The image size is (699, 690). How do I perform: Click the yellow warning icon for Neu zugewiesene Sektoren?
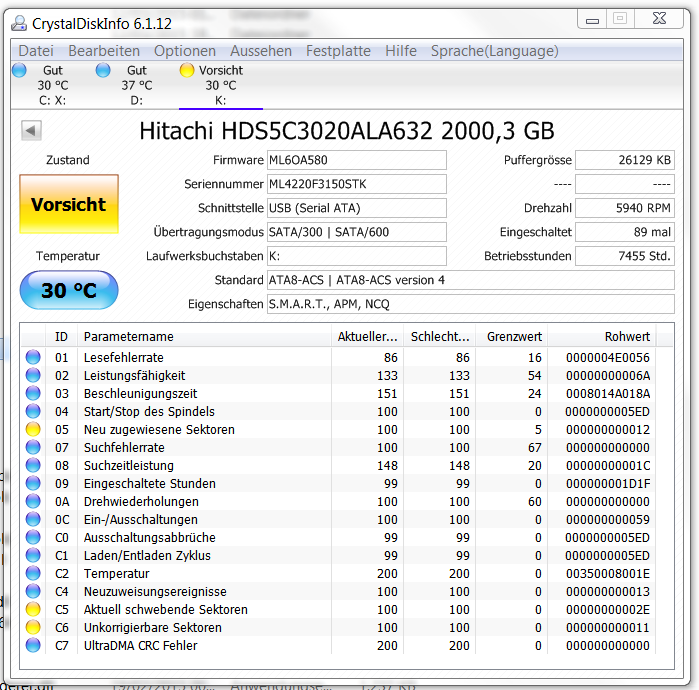click(x=33, y=430)
